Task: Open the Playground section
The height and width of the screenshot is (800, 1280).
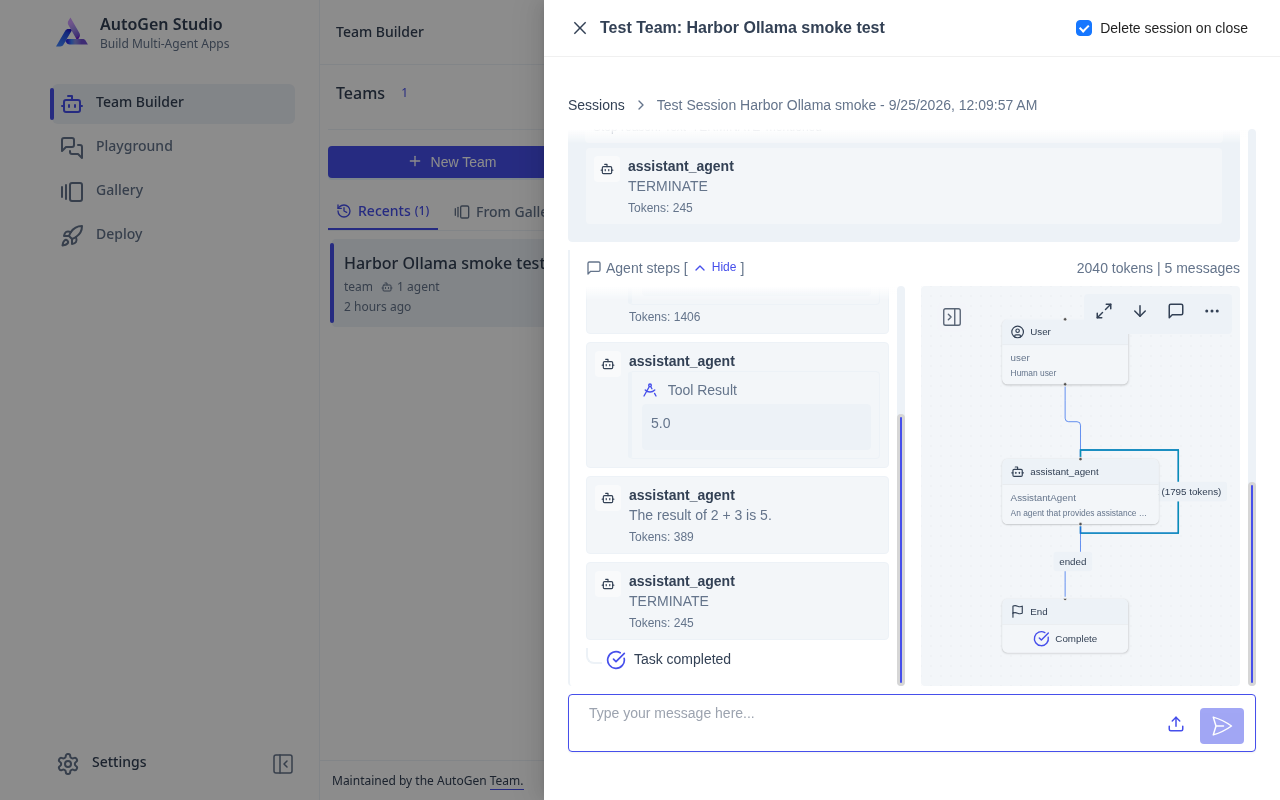Action: 173,147
